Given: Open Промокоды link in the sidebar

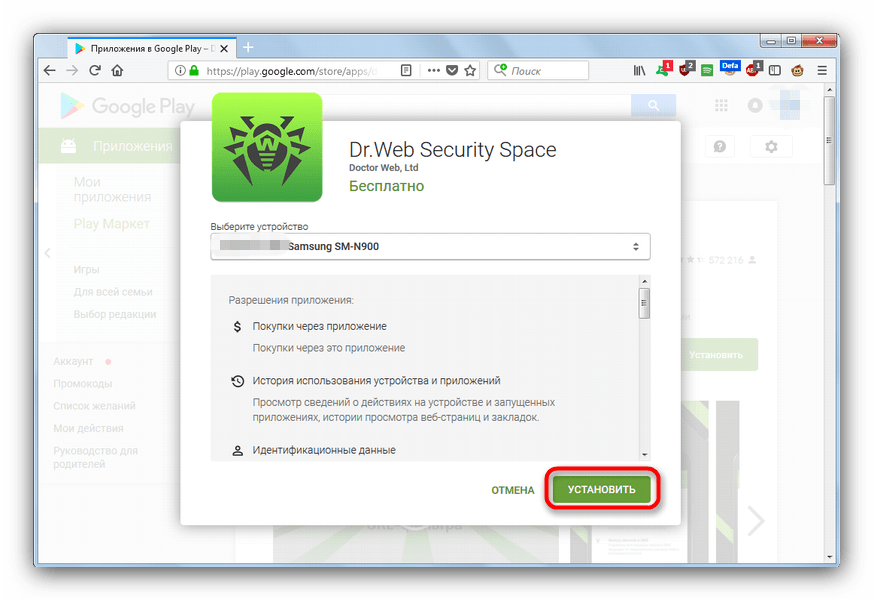Looking at the screenshot, I should [x=82, y=384].
